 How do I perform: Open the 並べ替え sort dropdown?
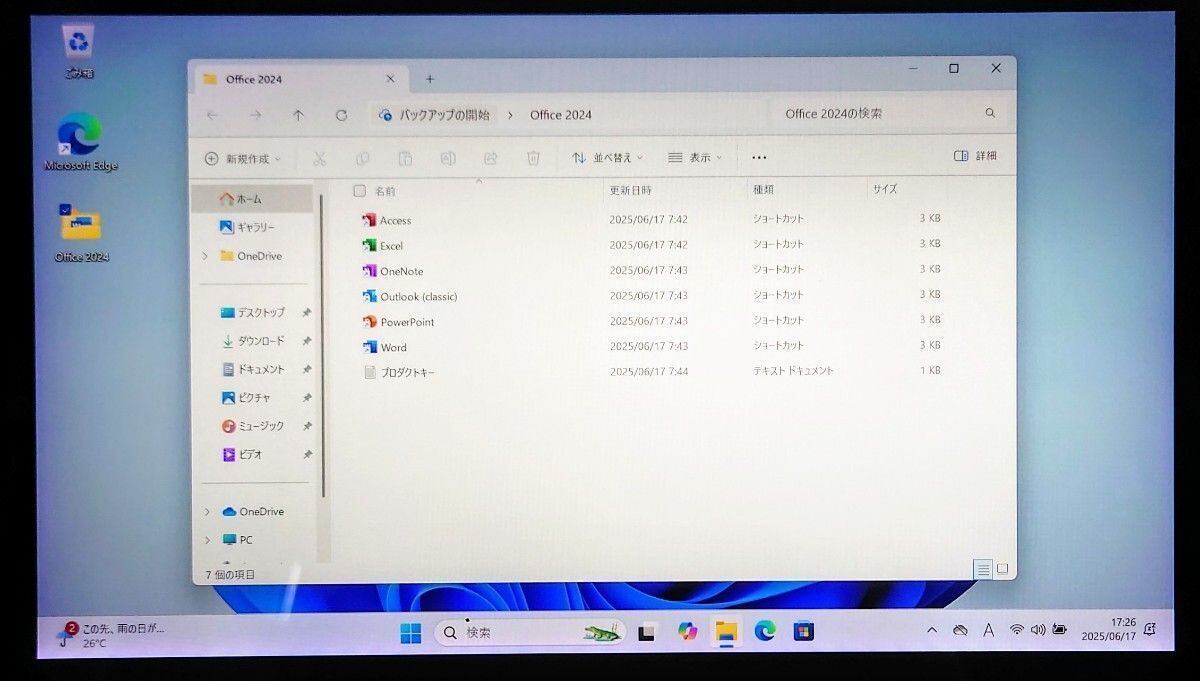click(x=607, y=158)
